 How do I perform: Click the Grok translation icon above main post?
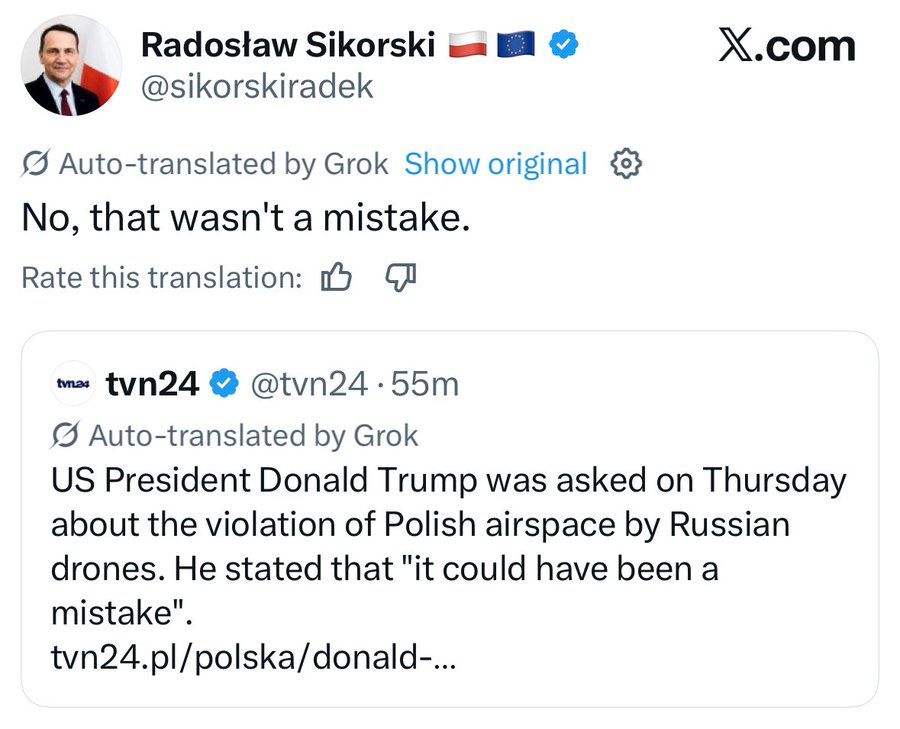click(x=36, y=164)
